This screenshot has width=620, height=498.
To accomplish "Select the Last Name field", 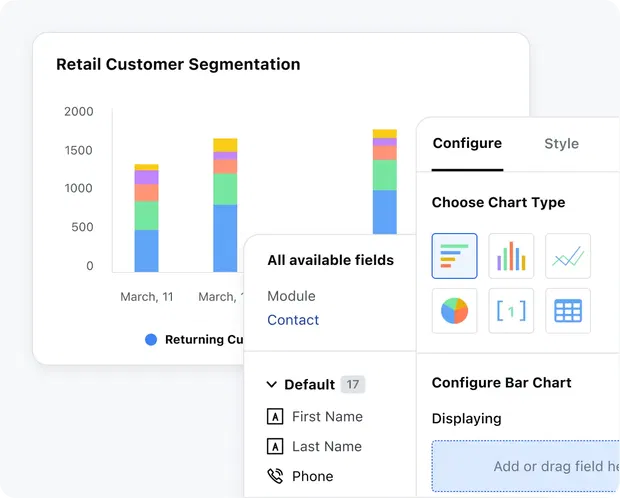I will tap(327, 447).
